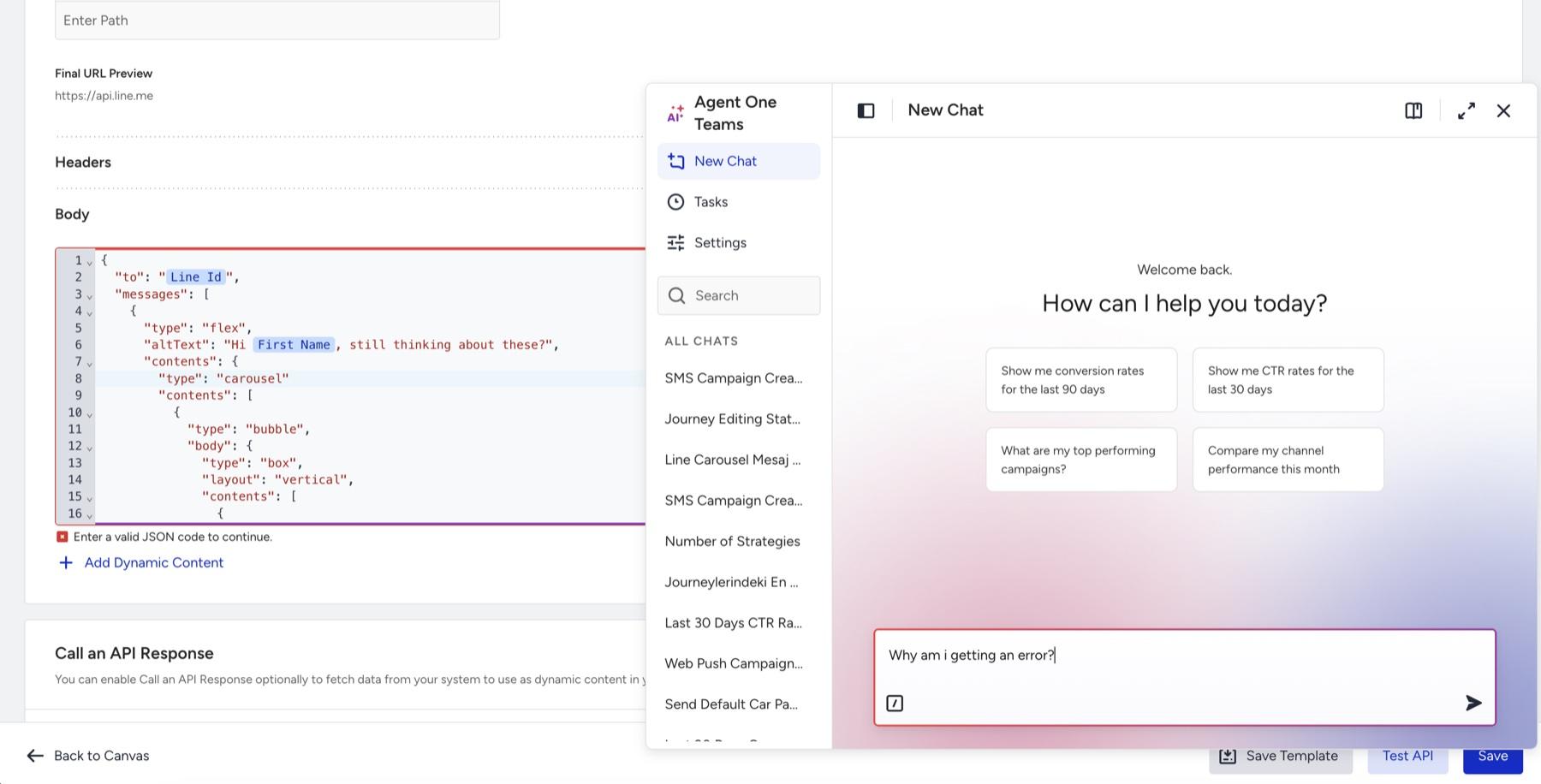Screen dimensions: 1541x784
Task: Click the Save button
Action: coord(1492,756)
